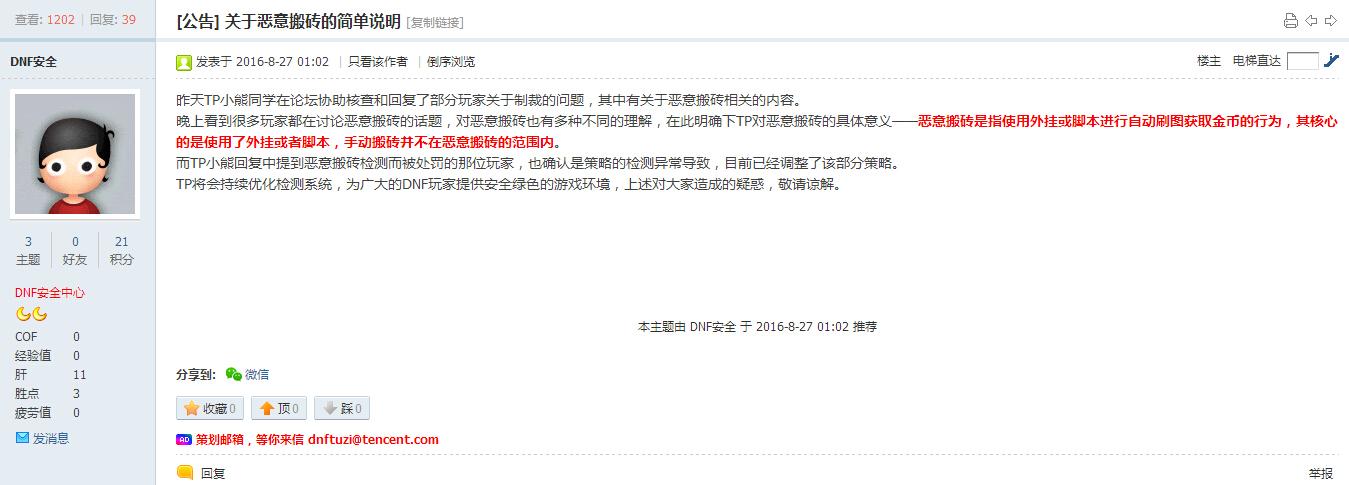Screen dimensions: 1349x485
Task: Go to next thread with right arrow icon
Action: (x=1331, y=21)
